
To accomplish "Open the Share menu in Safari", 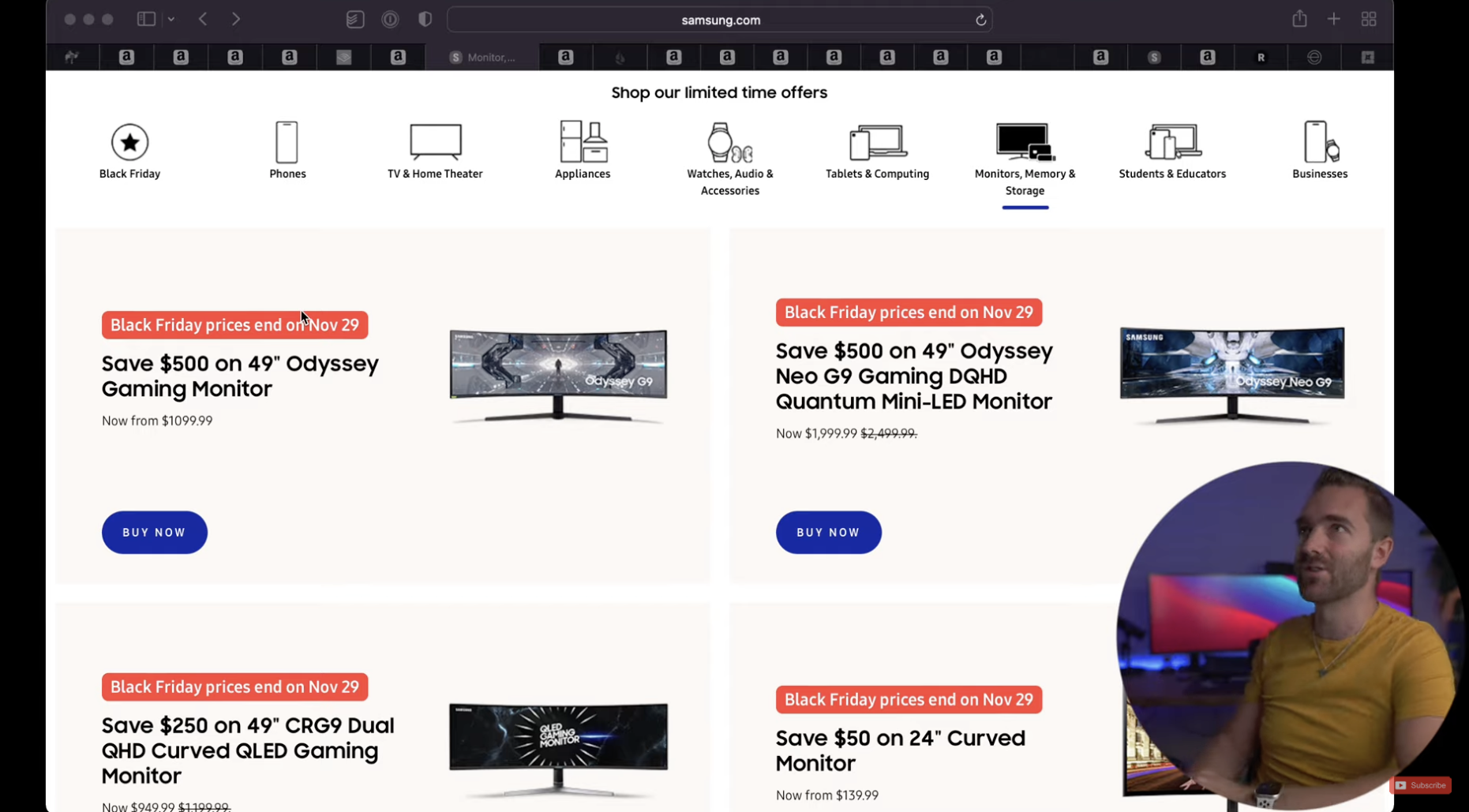I will tap(1299, 18).
